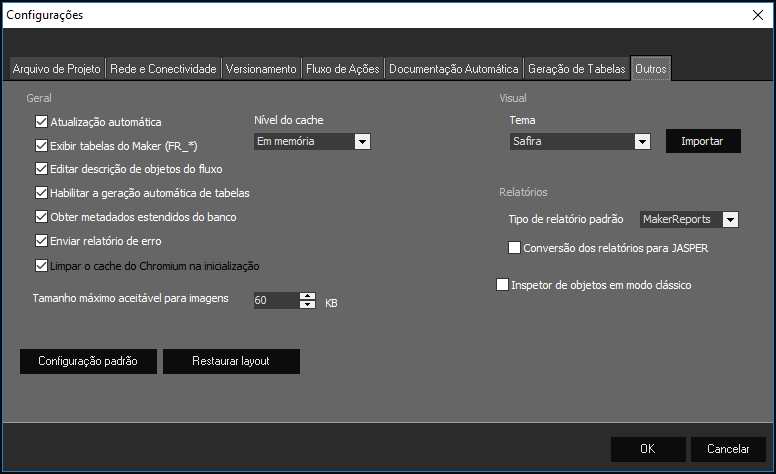Toggle Habilitar a geração automática de tabelas

(x=42, y=193)
